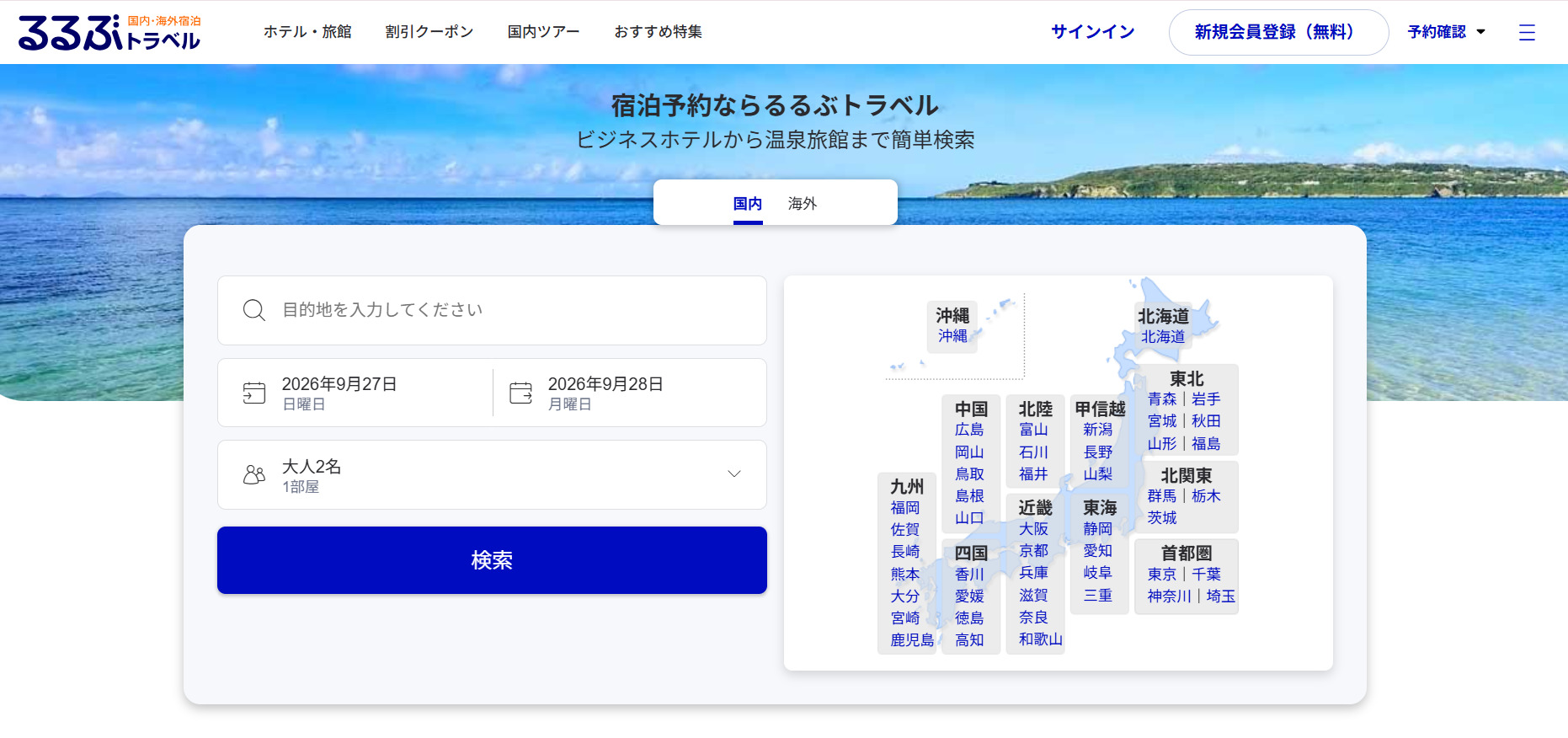Choose 熊本 in the 九州 region
Viewport: 1568px width, 738px height.
905,575
